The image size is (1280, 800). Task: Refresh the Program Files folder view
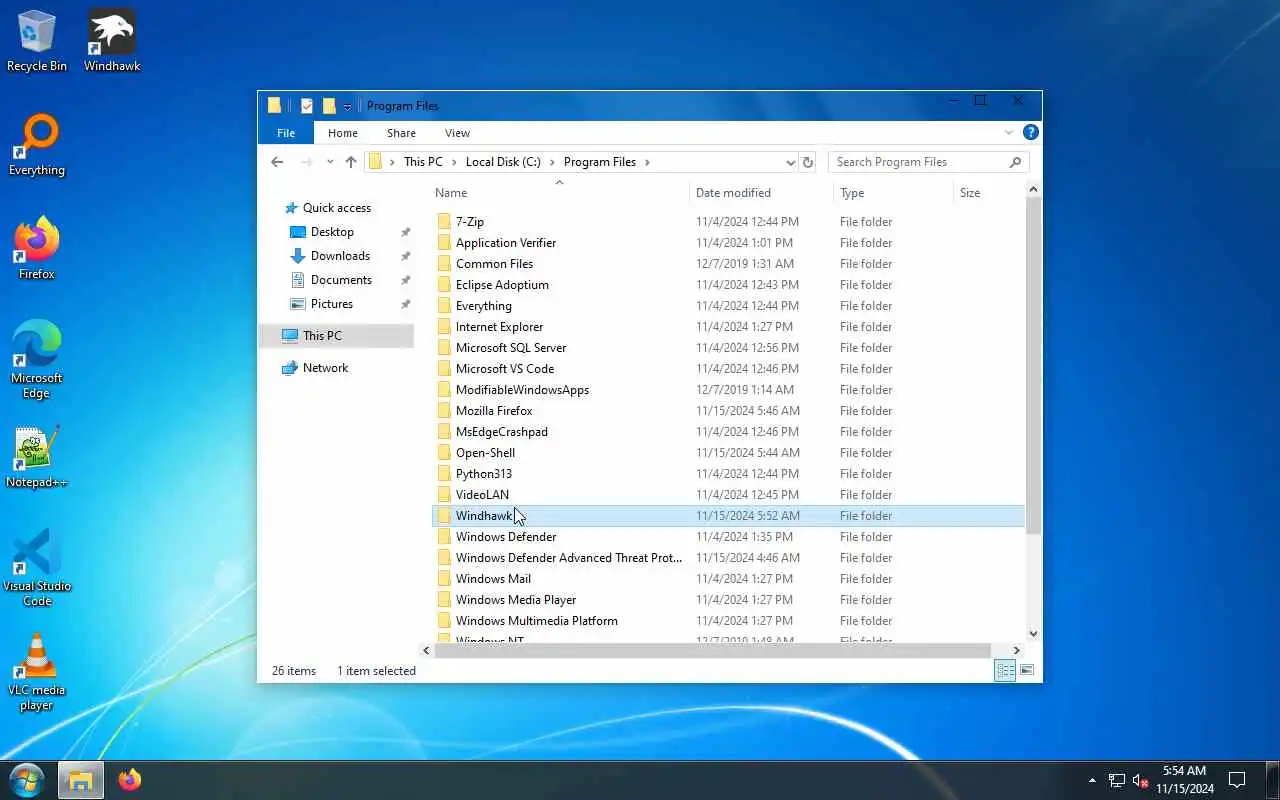point(808,162)
